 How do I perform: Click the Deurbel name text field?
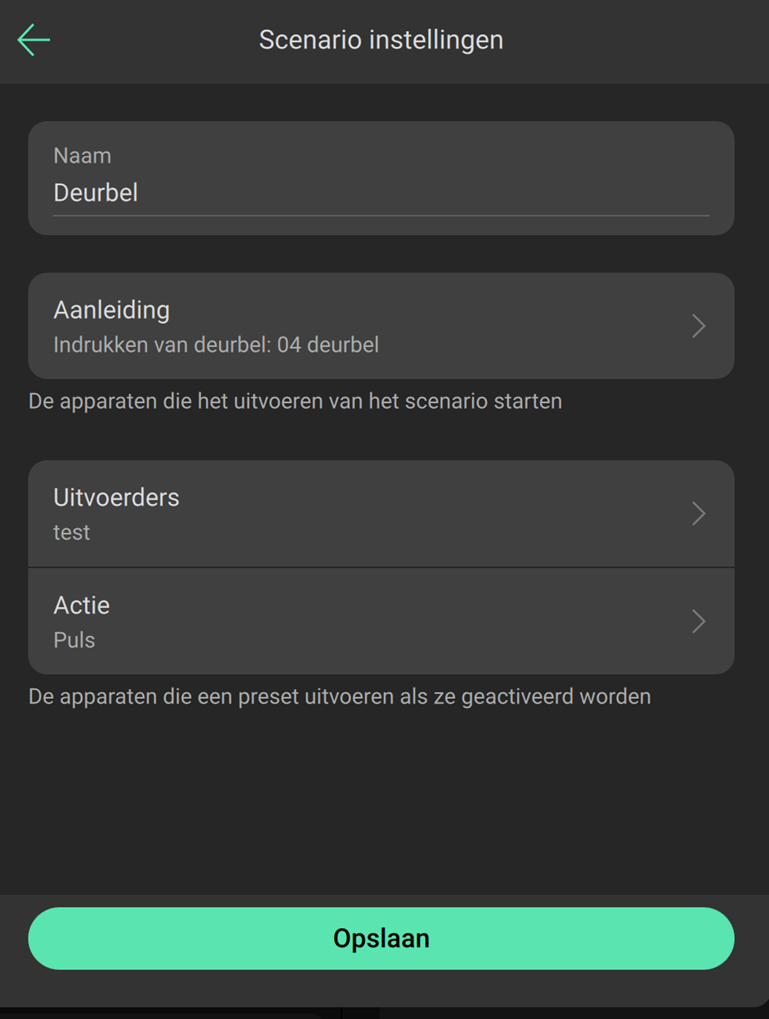pos(380,193)
